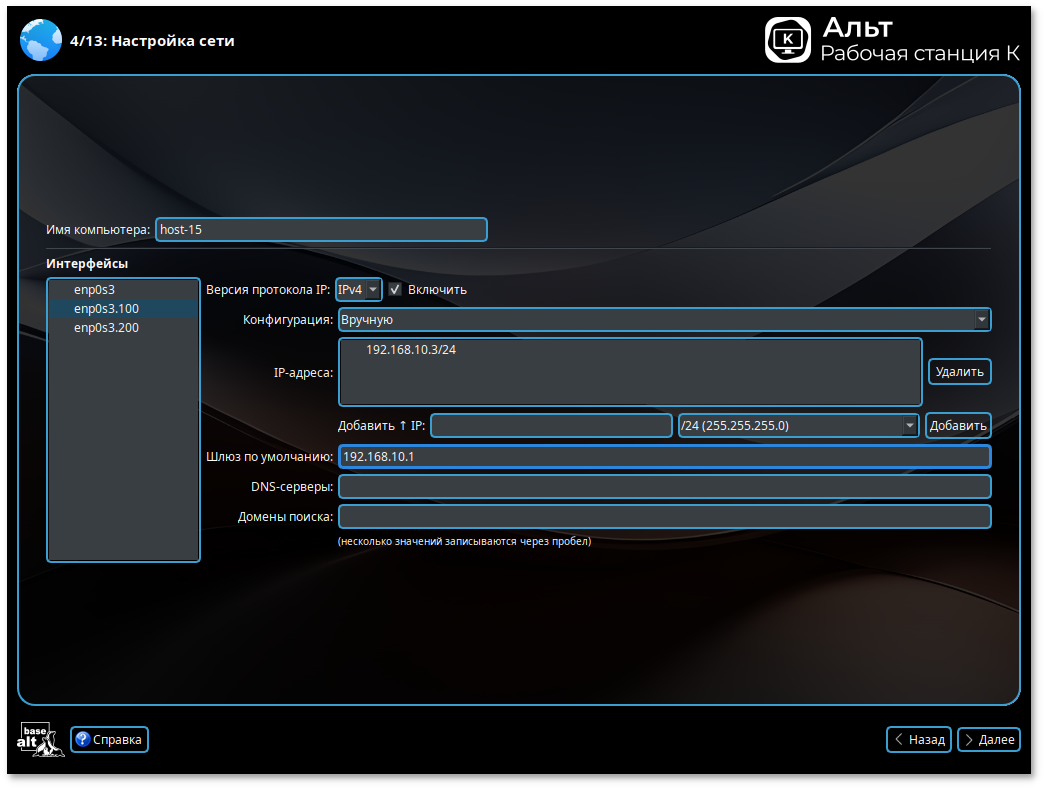1044x788 pixels.
Task: Click the default gateway field
Action: point(664,457)
